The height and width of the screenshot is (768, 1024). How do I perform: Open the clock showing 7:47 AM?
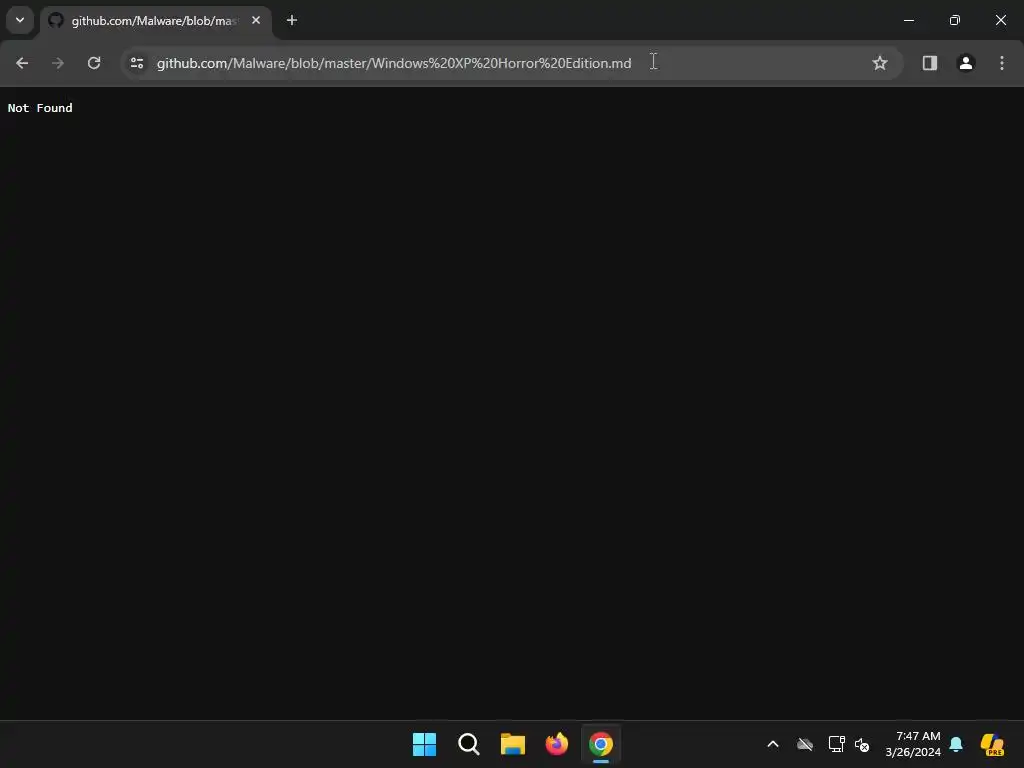point(913,744)
